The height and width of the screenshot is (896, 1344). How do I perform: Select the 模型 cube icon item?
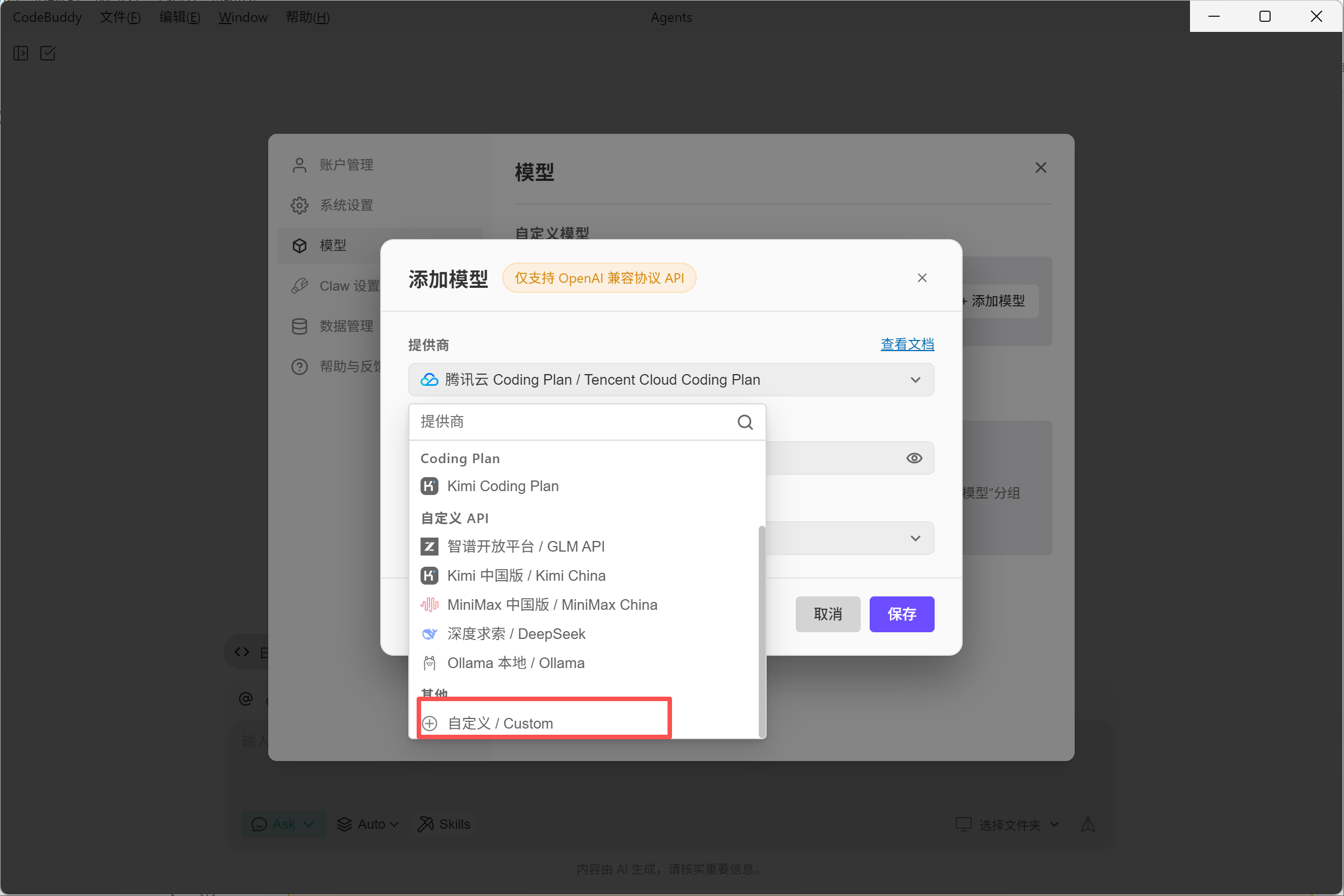pos(300,246)
